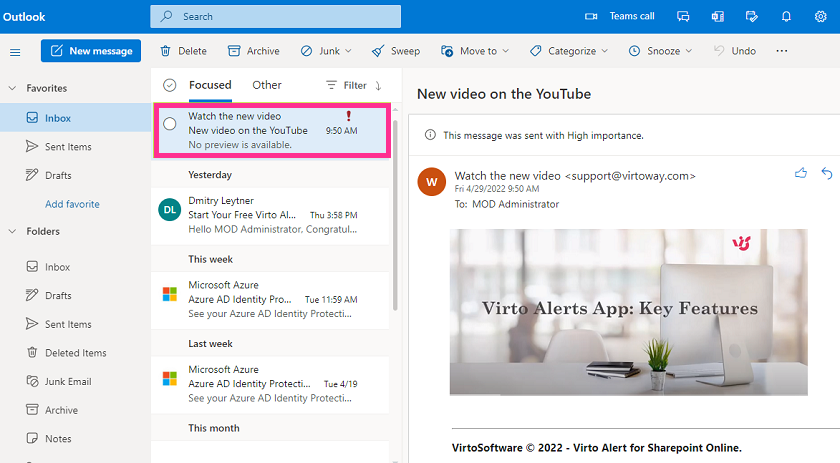Archive the selected message
Viewport: 840px width, 463px height.
(254, 51)
